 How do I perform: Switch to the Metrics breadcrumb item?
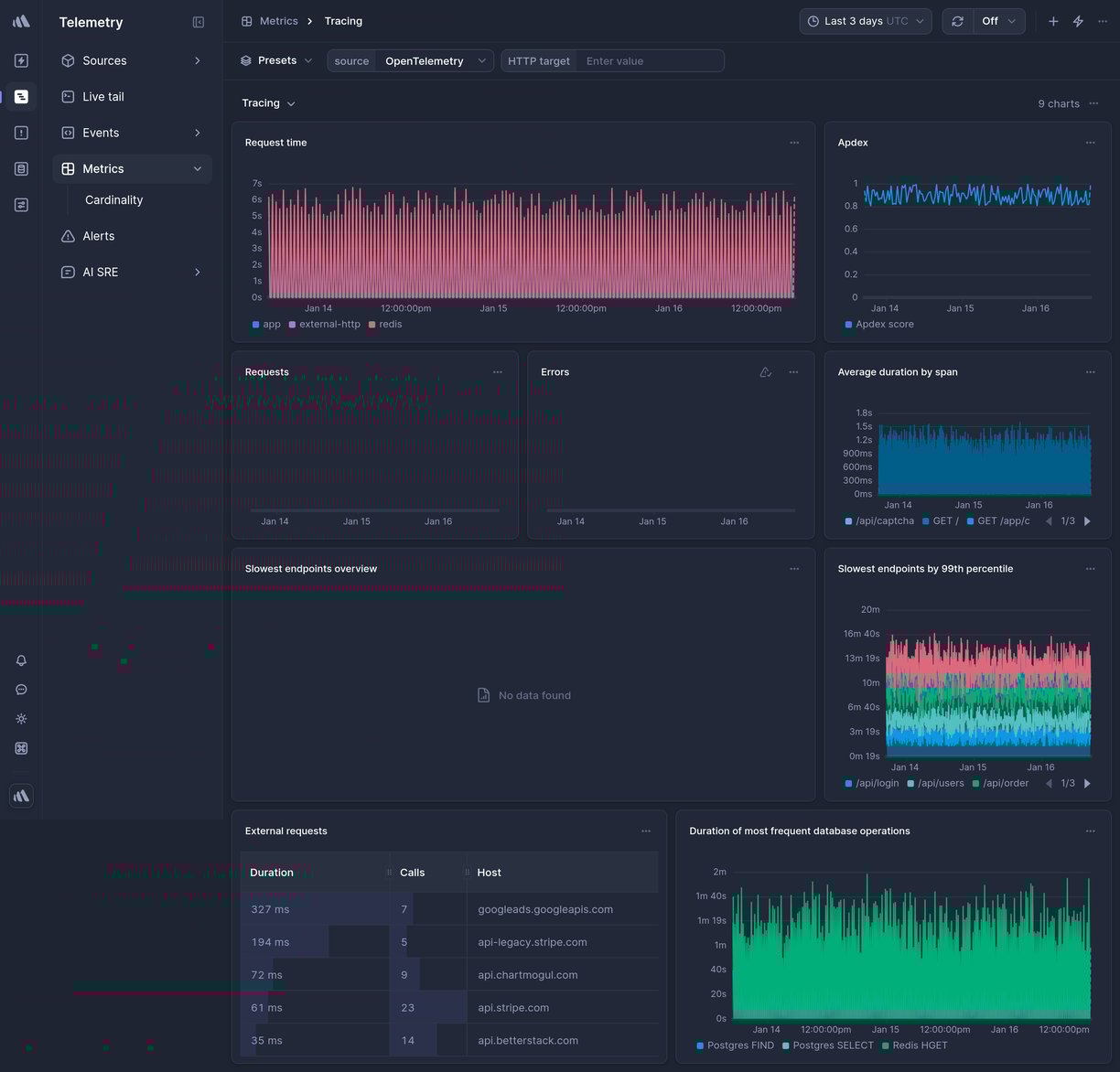click(x=279, y=20)
